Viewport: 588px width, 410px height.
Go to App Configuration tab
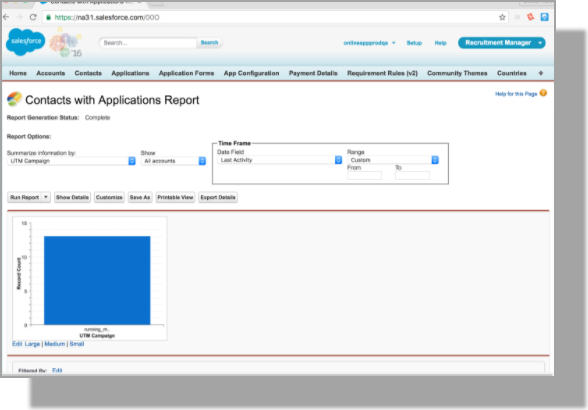[252, 73]
